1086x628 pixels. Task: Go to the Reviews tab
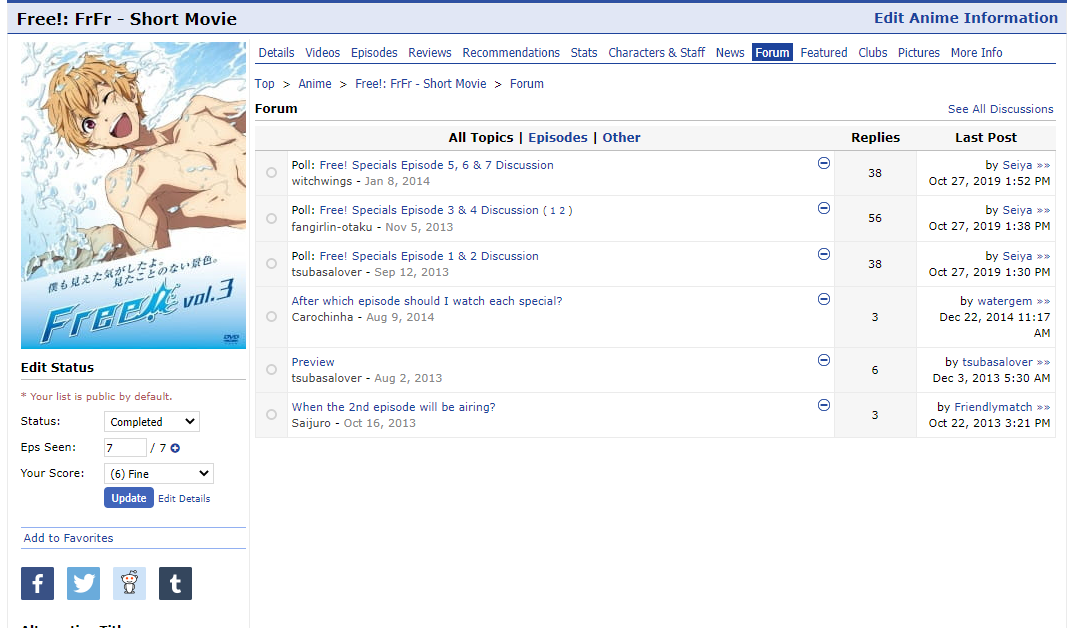point(429,53)
